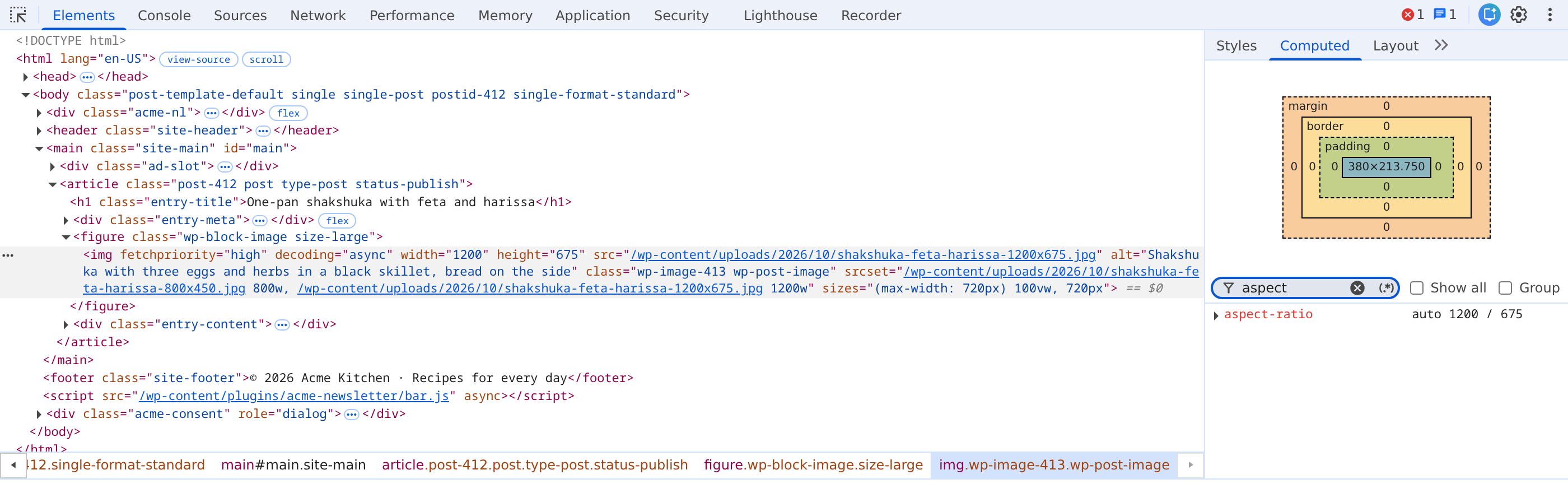Screen dimensions: 1568x493
Task: Expand the aspect-ratio computed property
Action: click(1216, 315)
